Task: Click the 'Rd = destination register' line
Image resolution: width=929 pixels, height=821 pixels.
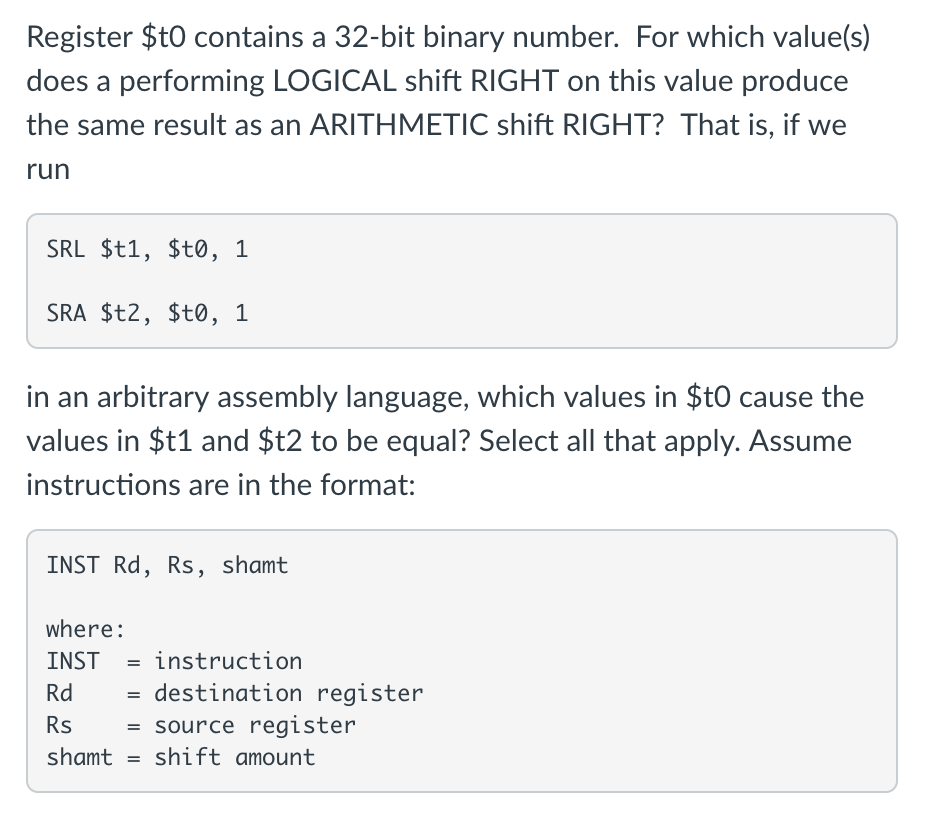Action: (235, 693)
